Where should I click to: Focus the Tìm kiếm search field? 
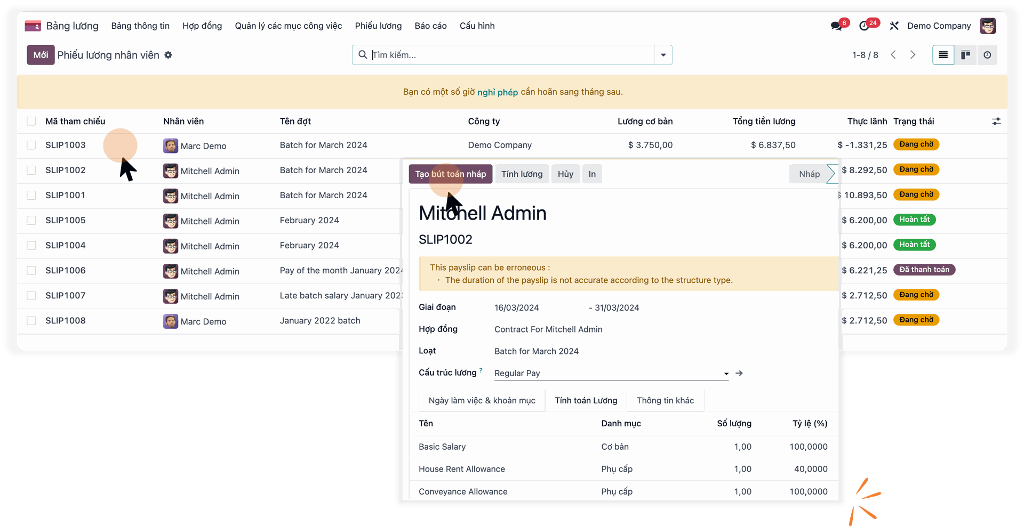click(x=511, y=55)
